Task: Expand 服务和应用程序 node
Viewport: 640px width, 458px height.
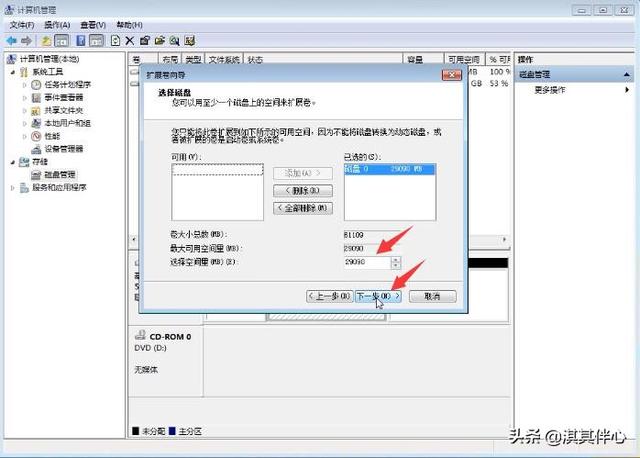Action: click(x=13, y=187)
